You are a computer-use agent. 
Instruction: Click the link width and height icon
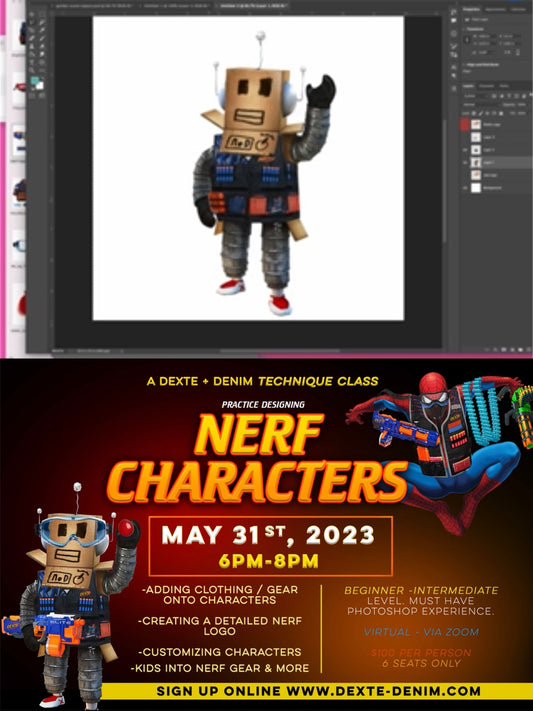point(467,40)
